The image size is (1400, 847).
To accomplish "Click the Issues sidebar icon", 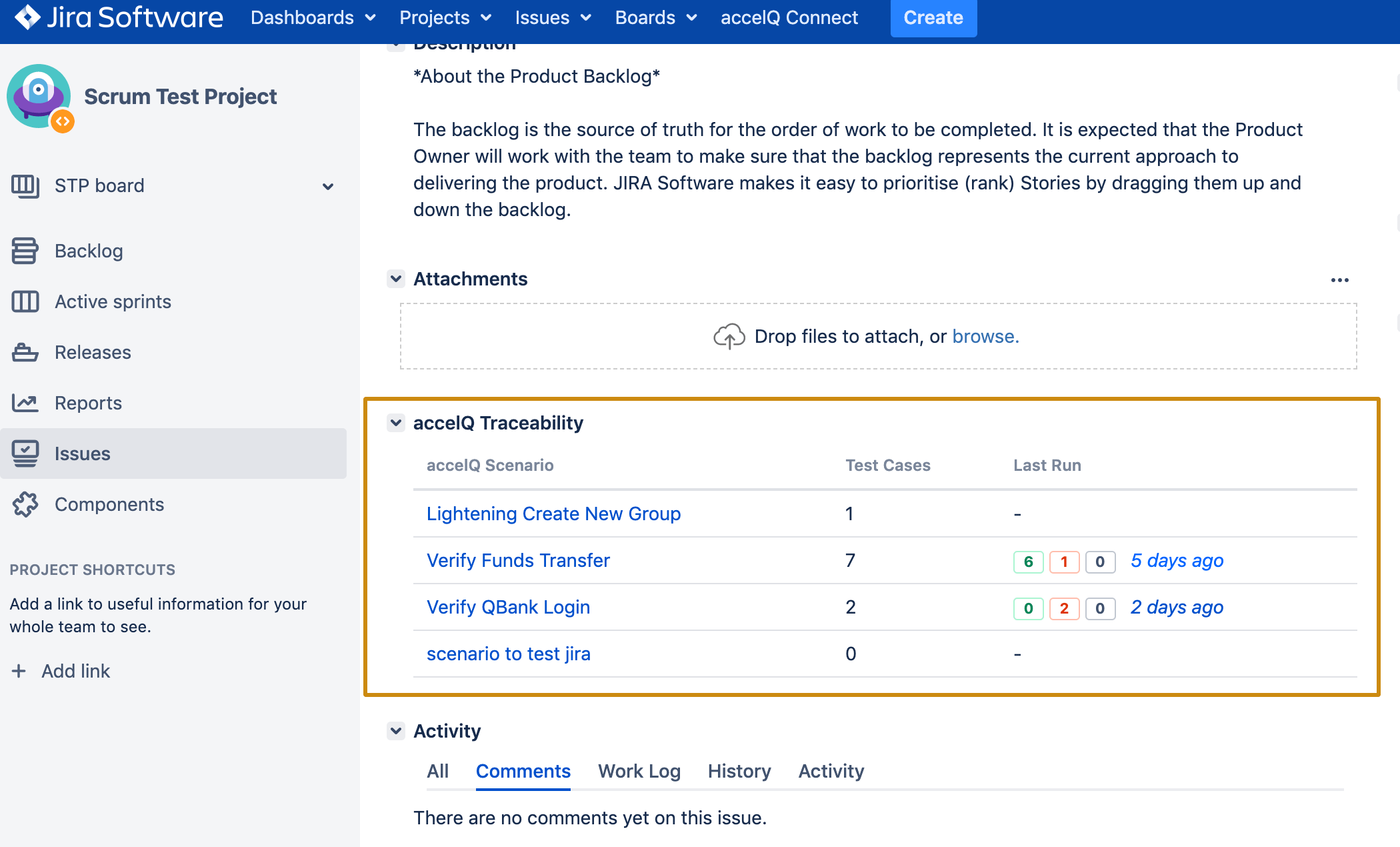I will [25, 453].
